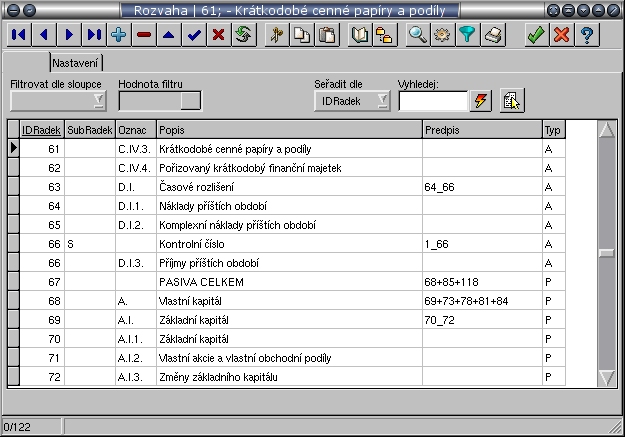Click the Popis column header

288,130
